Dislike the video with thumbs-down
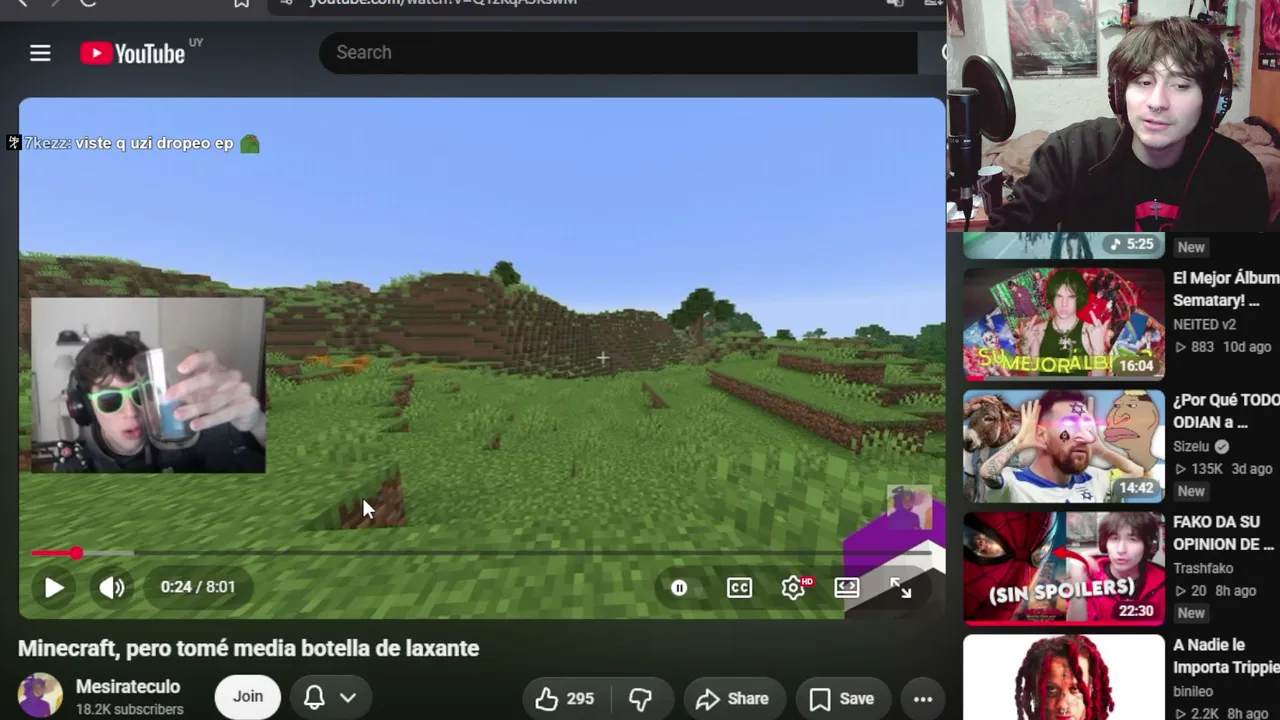This screenshot has height=720, width=1280. point(640,699)
